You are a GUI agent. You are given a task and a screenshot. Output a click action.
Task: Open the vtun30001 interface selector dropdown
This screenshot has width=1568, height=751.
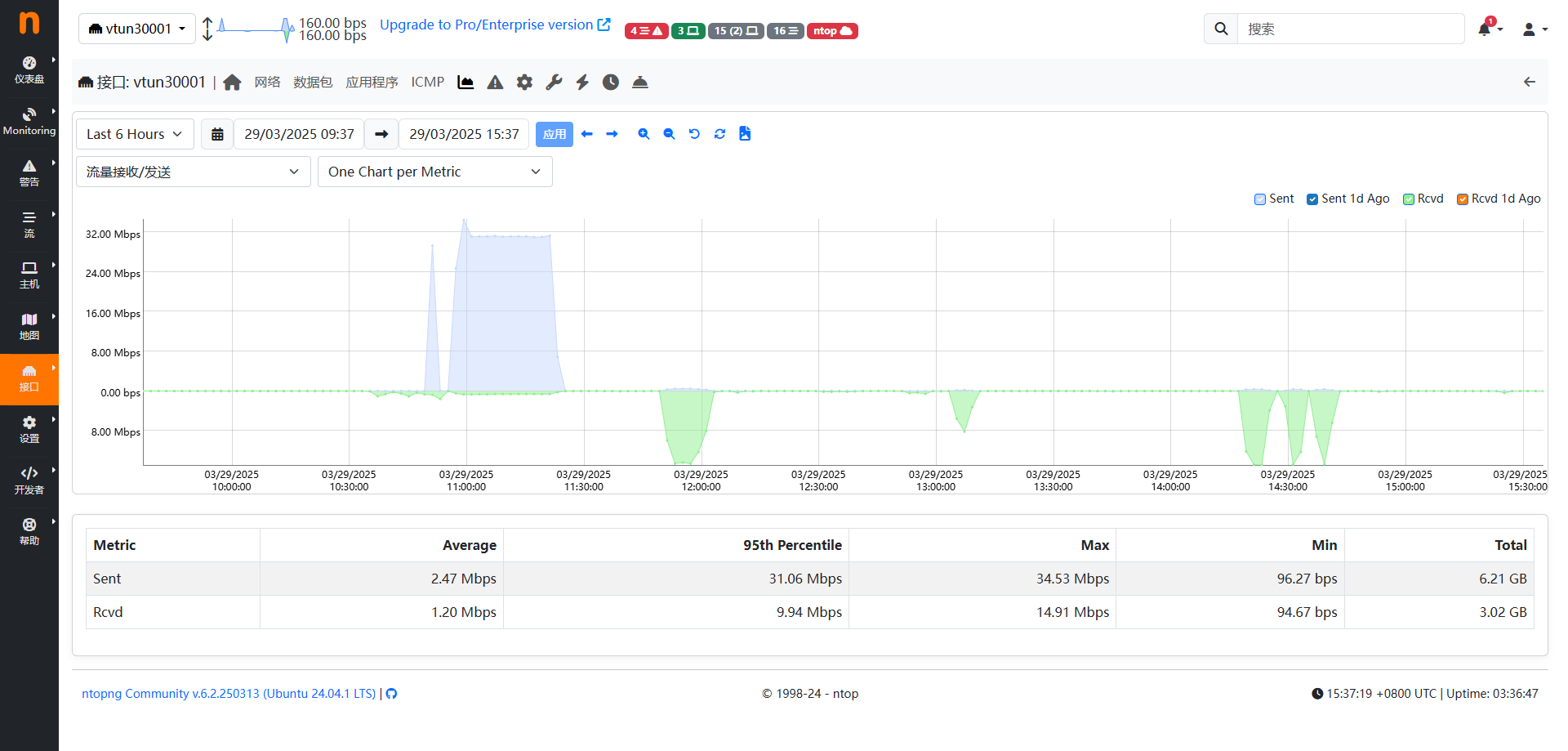tap(137, 29)
